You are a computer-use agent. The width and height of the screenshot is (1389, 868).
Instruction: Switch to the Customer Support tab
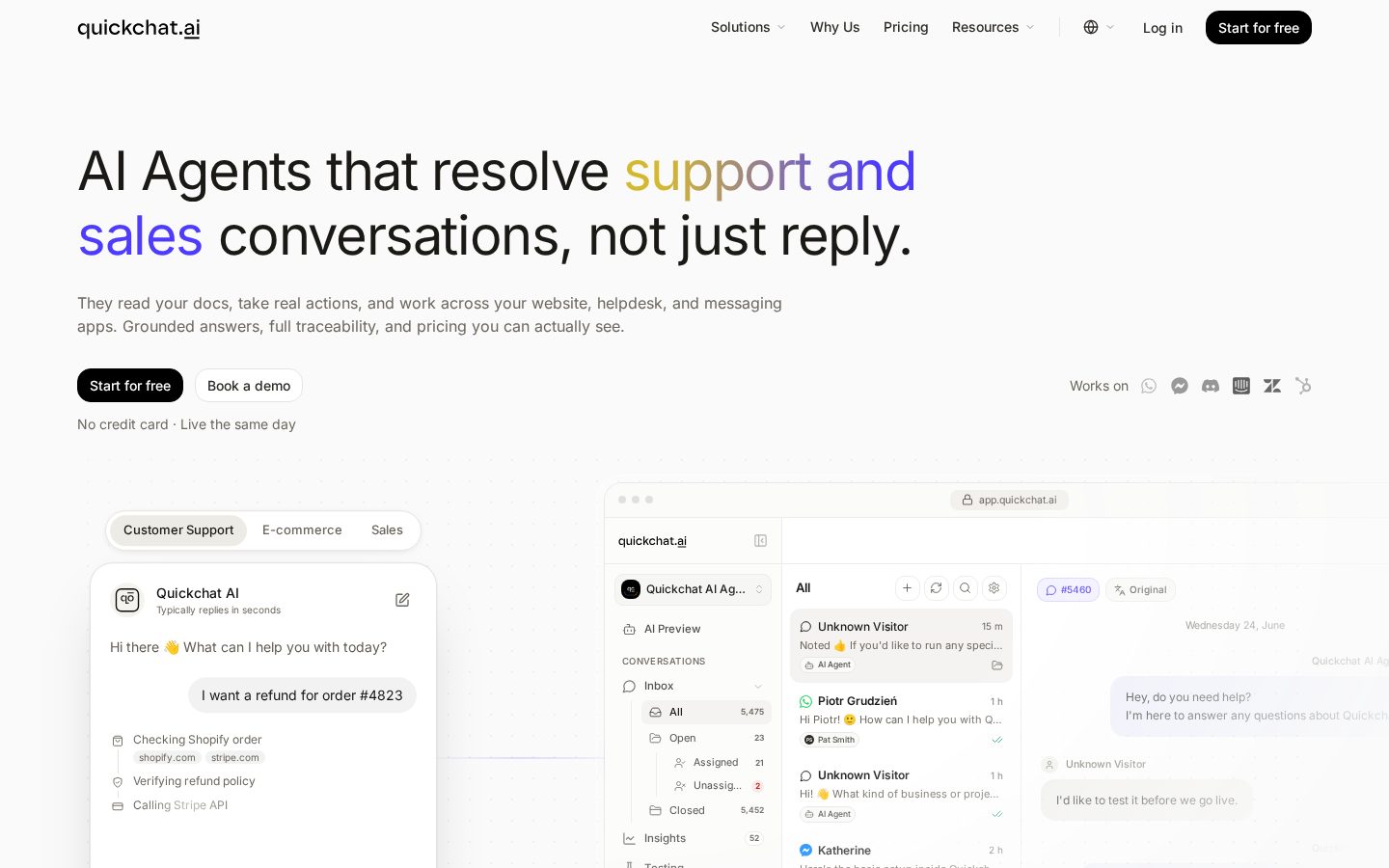[178, 530]
